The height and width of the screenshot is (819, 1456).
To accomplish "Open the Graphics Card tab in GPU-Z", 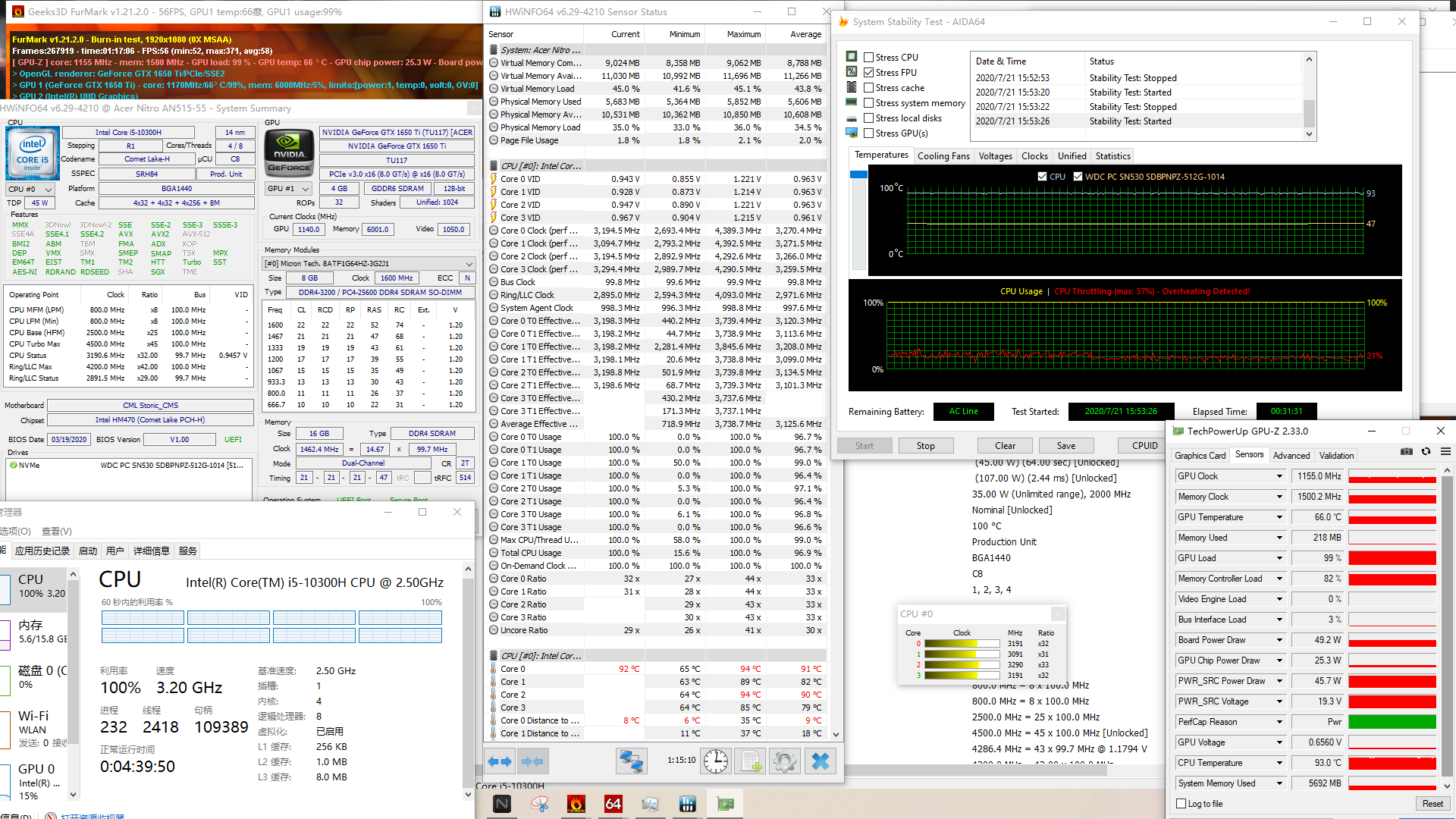I will [x=1200, y=456].
